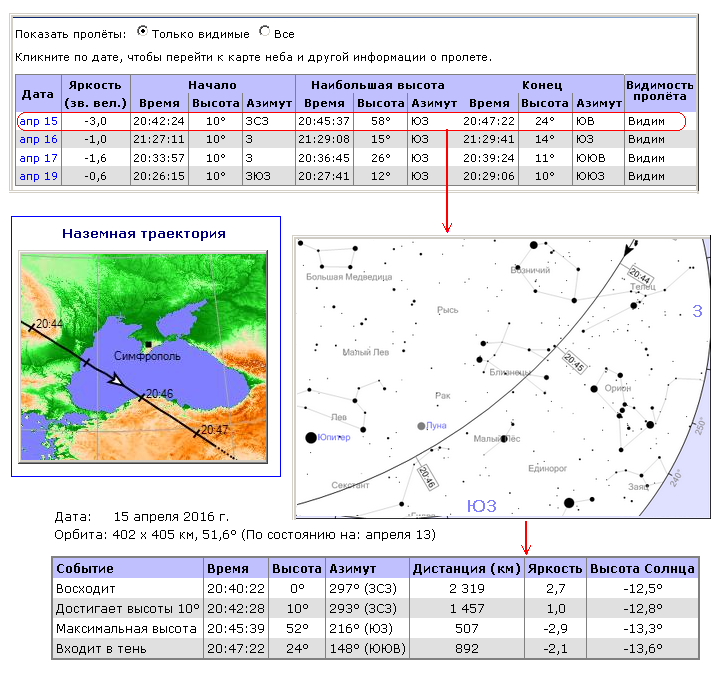Click the Возничий constellation label

click(x=530, y=270)
